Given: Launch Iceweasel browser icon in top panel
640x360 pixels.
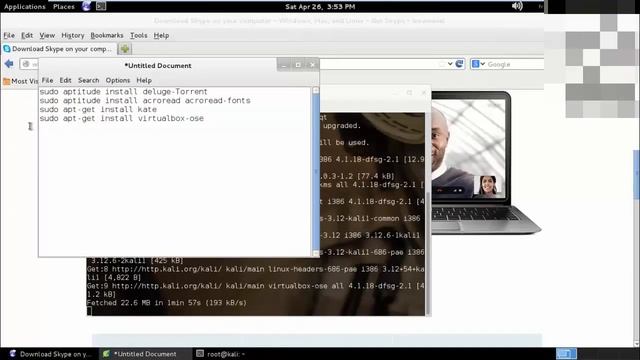Looking at the screenshot, I should pos(87,6).
